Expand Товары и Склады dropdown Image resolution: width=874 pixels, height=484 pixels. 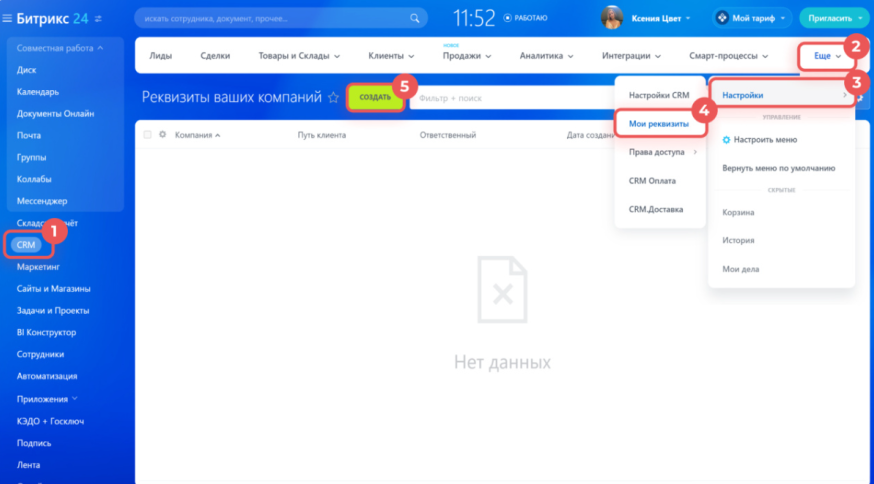tap(299, 56)
